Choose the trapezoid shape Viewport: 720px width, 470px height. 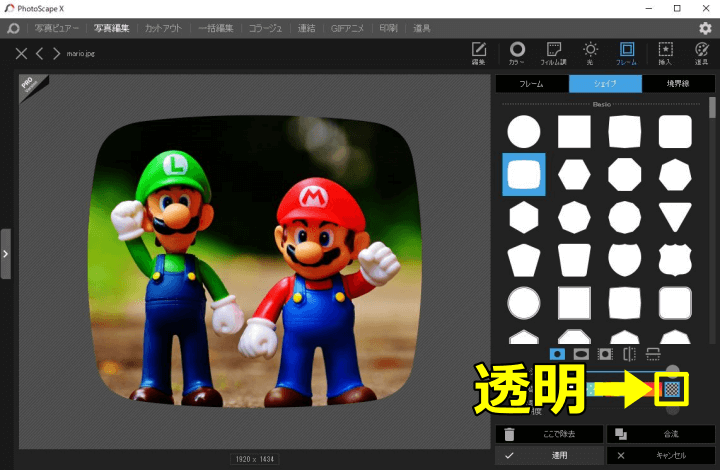574,260
